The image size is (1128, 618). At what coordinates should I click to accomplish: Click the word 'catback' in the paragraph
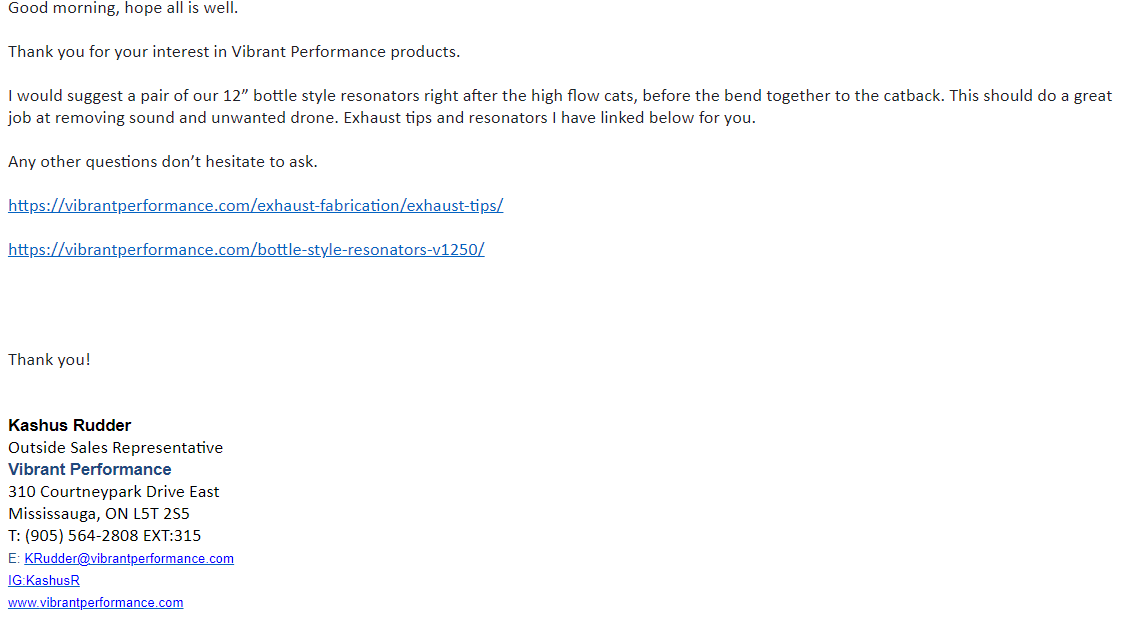[911, 96]
